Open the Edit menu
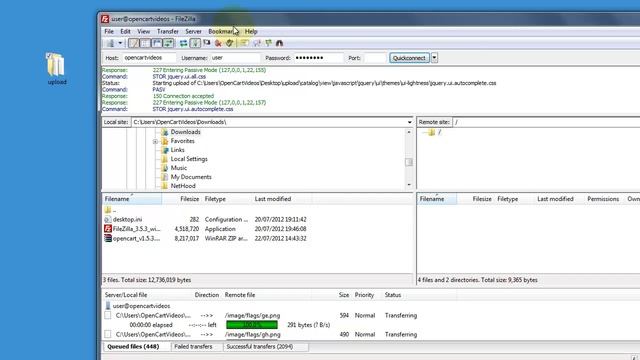The image size is (640, 360). (125, 31)
